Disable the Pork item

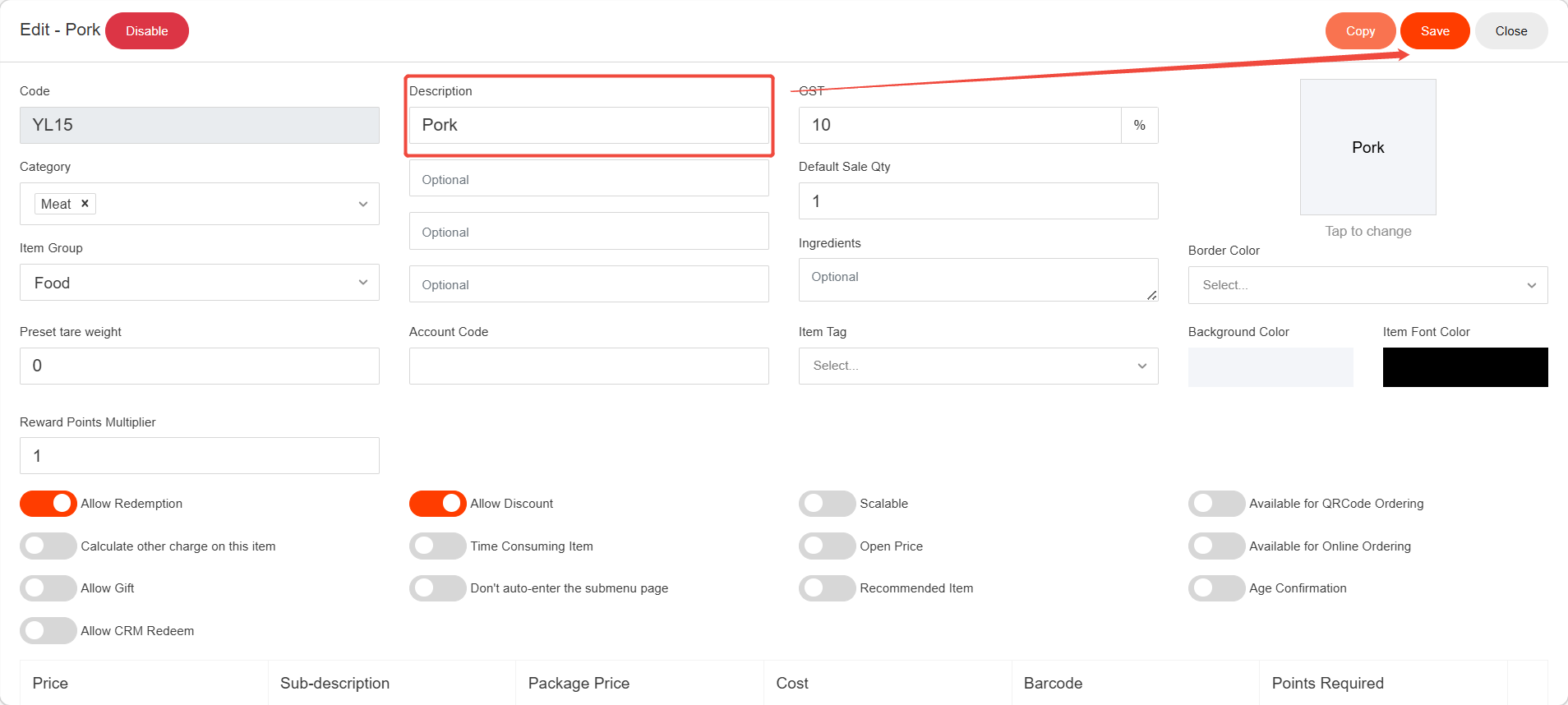point(147,31)
